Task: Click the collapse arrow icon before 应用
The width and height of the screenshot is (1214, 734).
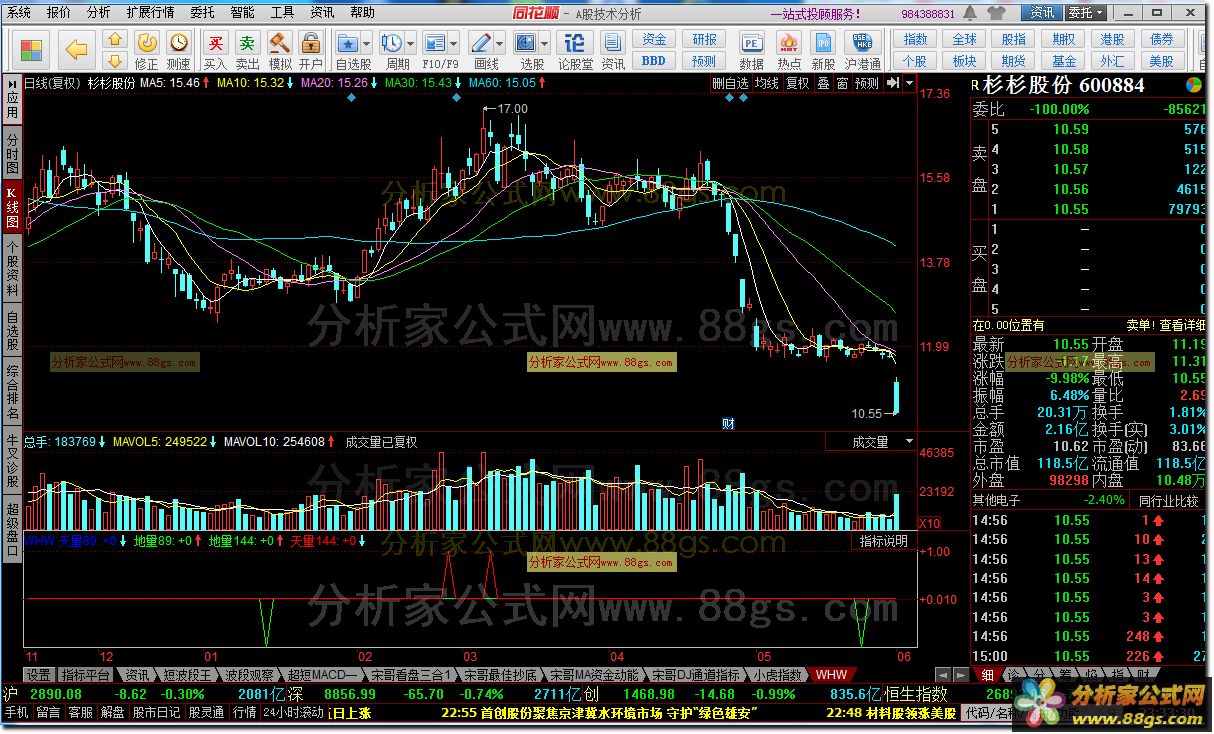Action: coord(11,82)
